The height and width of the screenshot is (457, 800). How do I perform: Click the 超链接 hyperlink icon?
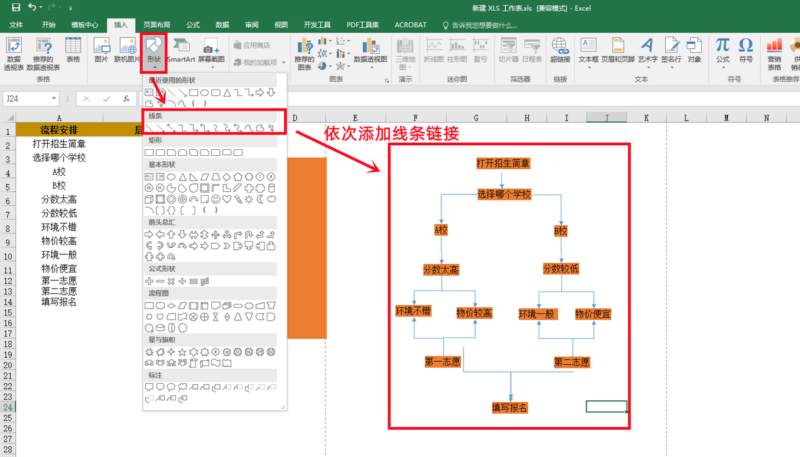tap(559, 51)
